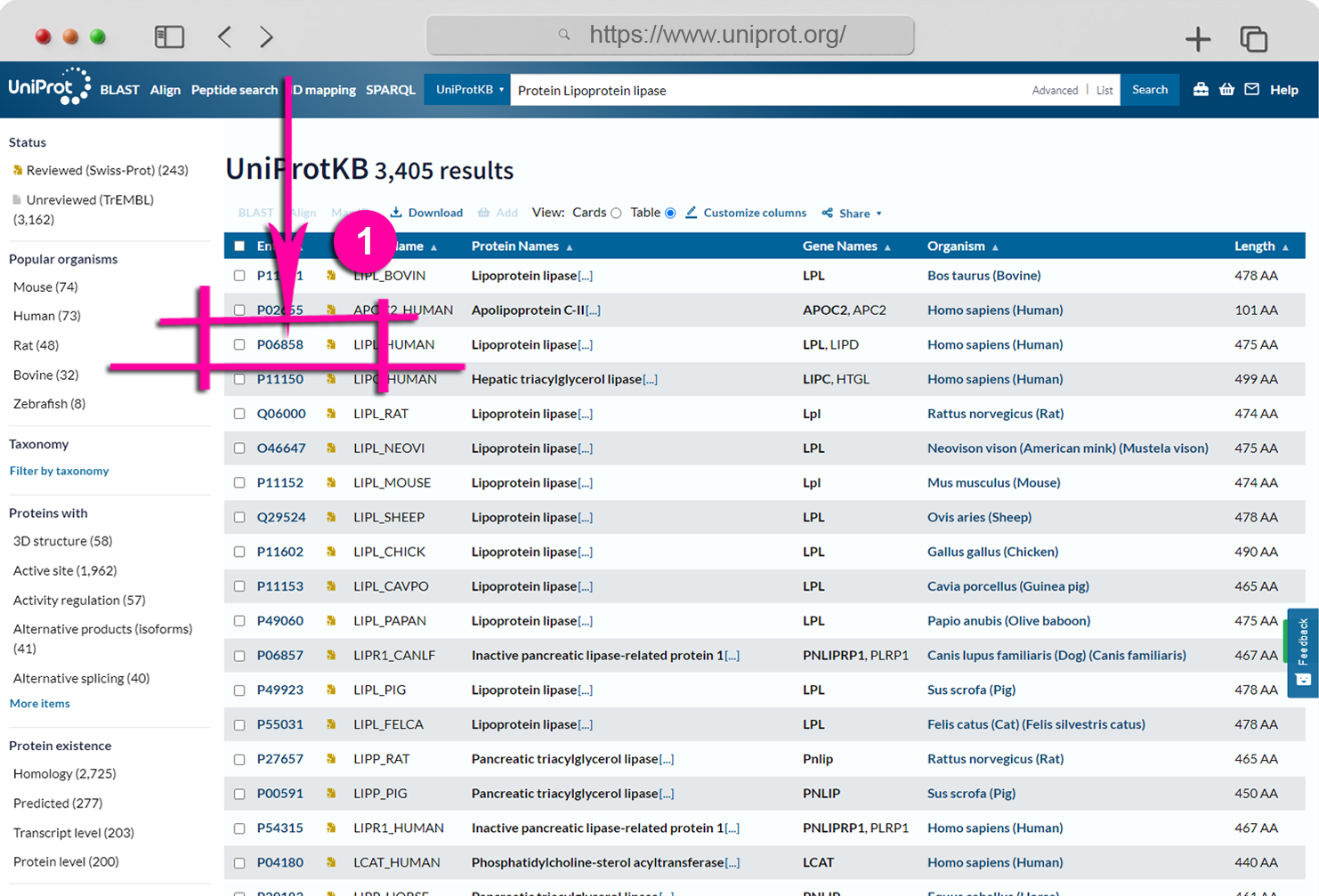
Task: Show the browser tab overview icon
Action: 1253,38
